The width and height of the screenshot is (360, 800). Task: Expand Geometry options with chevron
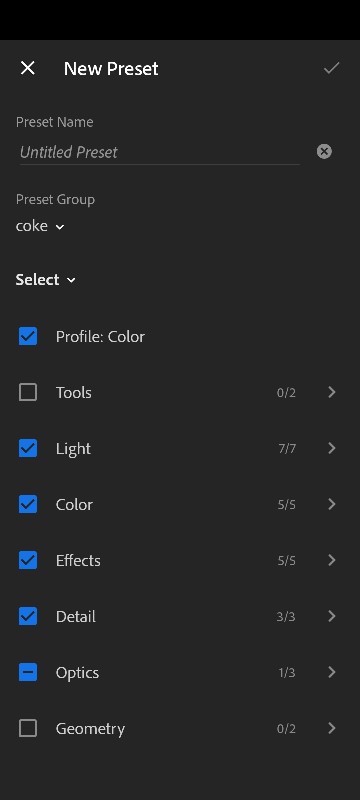[332, 728]
